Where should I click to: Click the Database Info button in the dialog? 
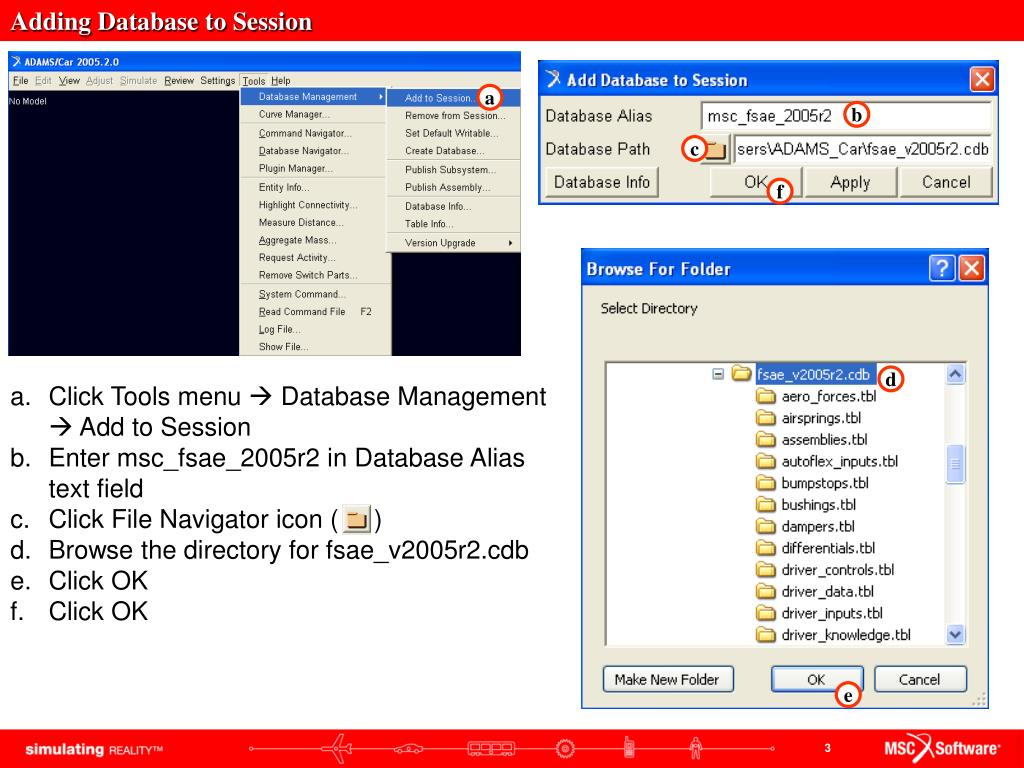pyautogui.click(x=601, y=182)
